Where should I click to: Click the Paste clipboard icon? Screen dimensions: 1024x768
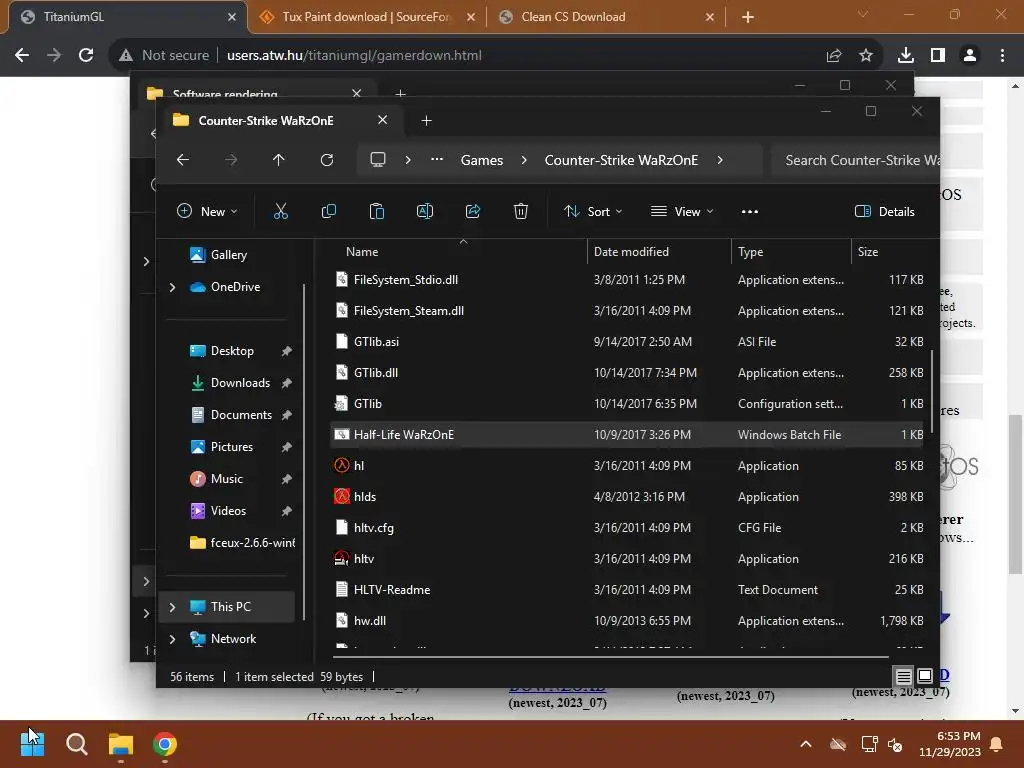[x=377, y=211]
